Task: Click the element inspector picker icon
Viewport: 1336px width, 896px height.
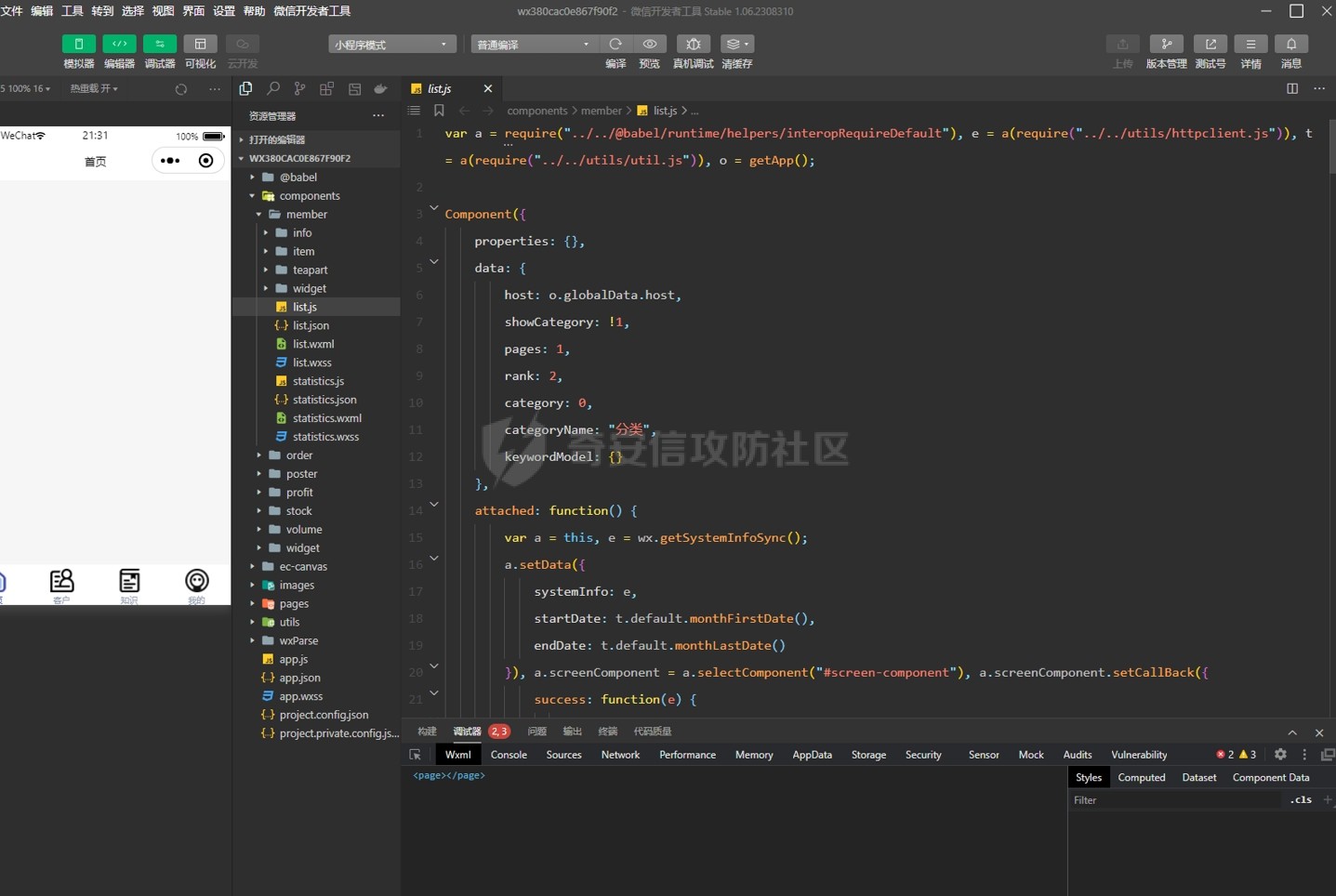Action: pyautogui.click(x=416, y=755)
